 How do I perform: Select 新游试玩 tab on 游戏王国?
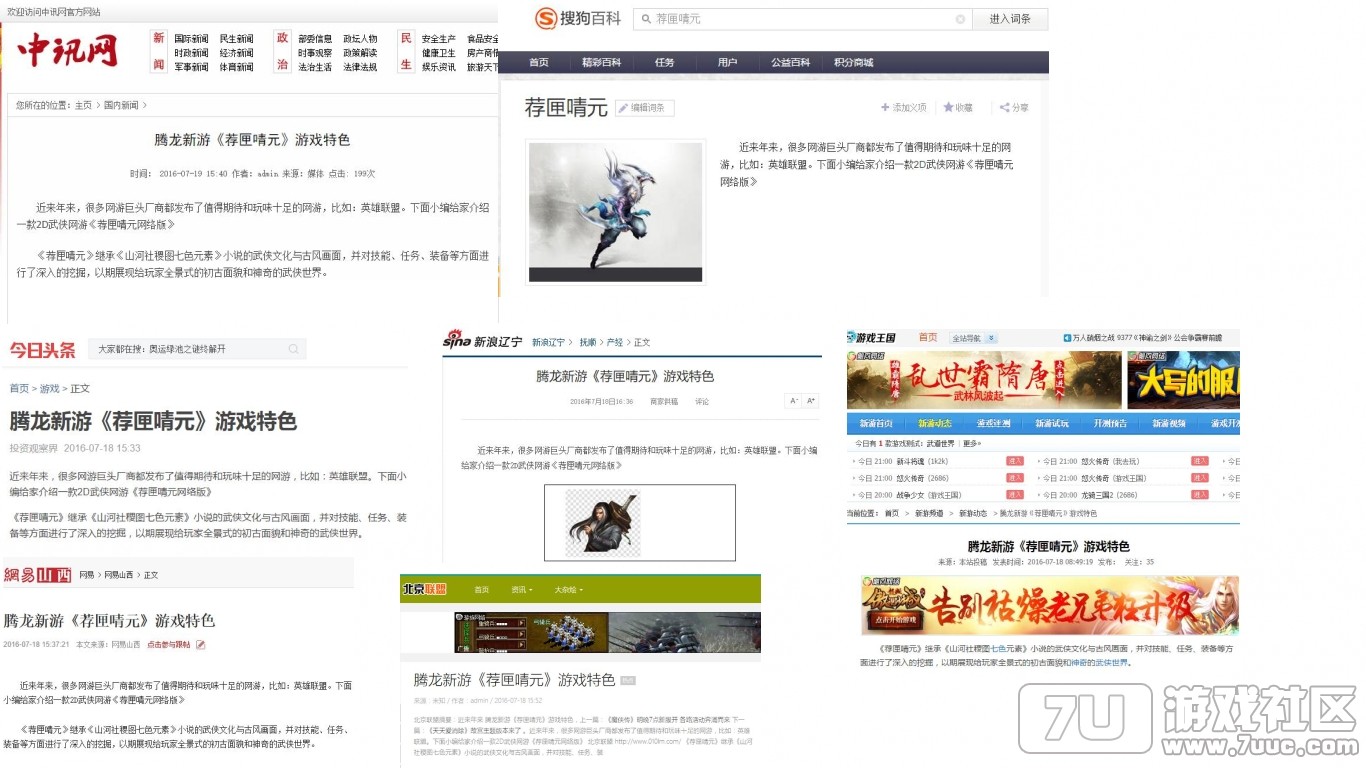[x=1052, y=423]
